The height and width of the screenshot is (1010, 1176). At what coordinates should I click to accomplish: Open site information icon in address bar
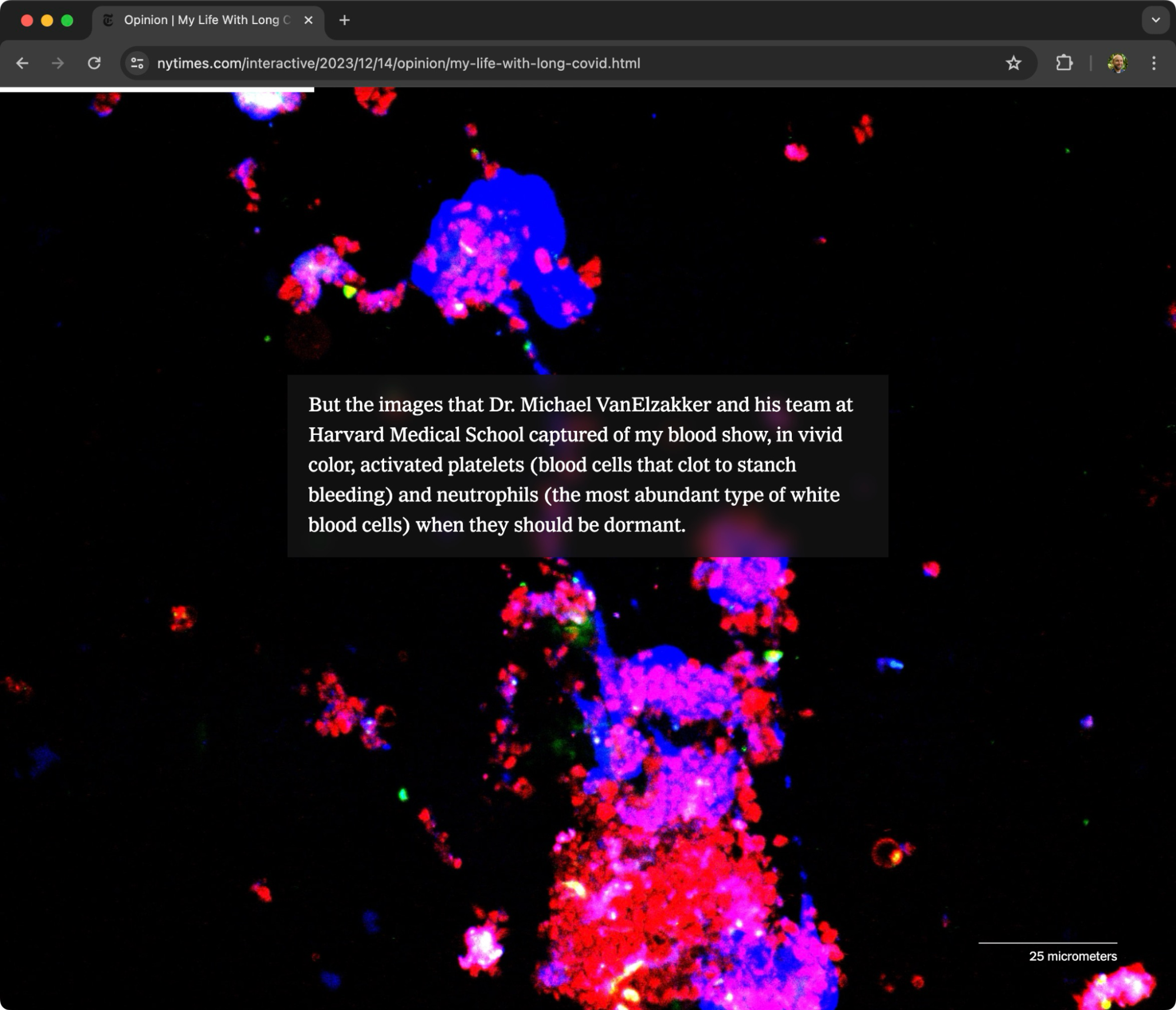click(x=137, y=63)
